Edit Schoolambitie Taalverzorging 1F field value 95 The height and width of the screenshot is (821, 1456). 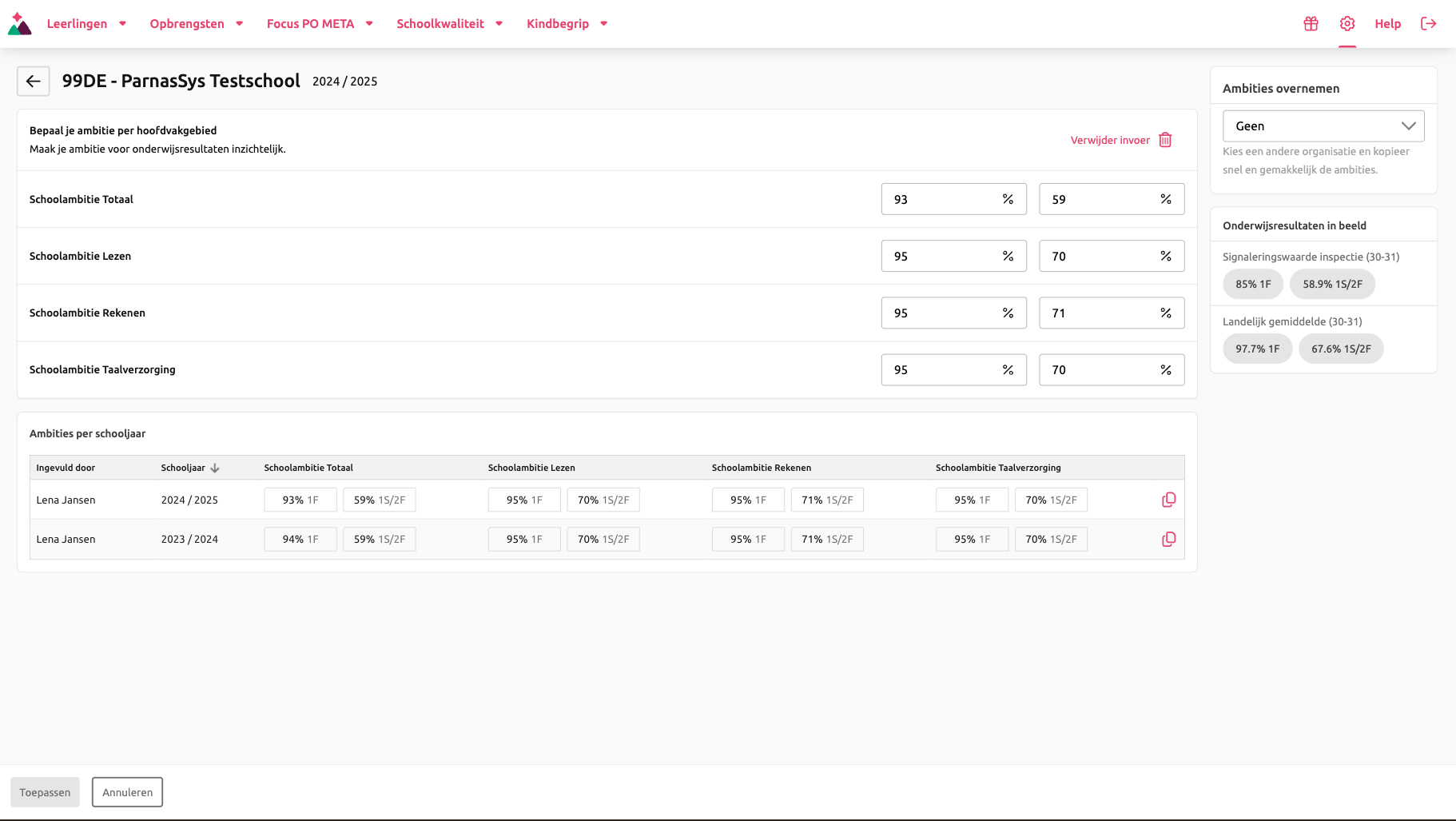[953, 369]
